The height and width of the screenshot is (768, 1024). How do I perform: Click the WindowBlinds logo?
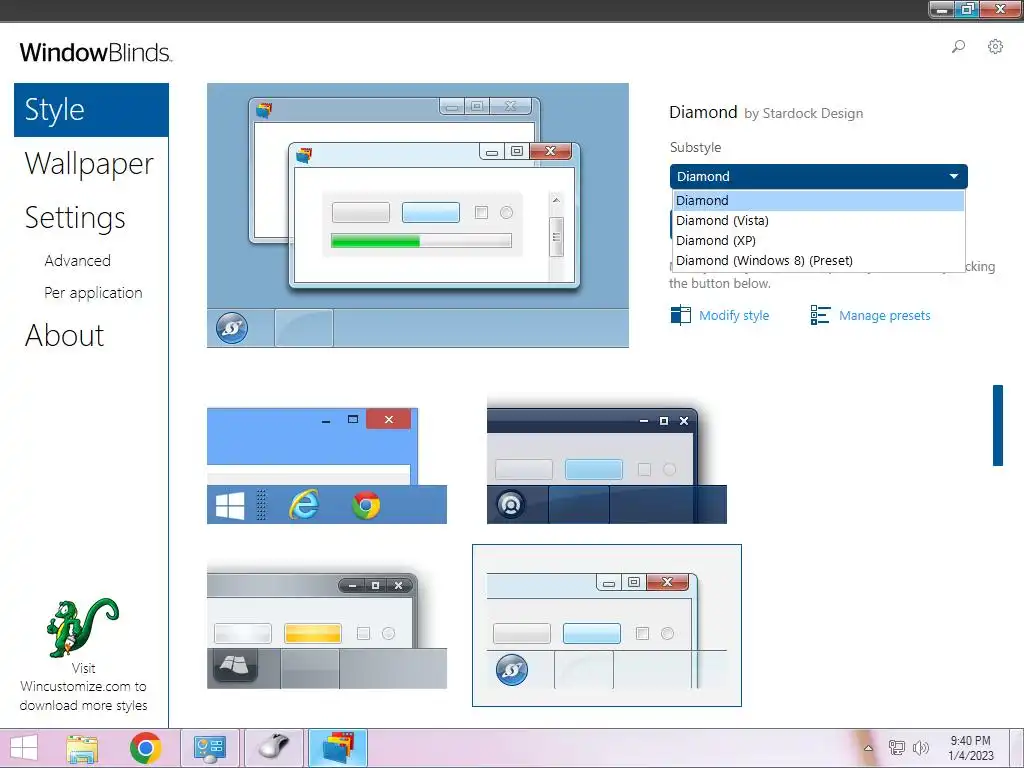[96, 52]
